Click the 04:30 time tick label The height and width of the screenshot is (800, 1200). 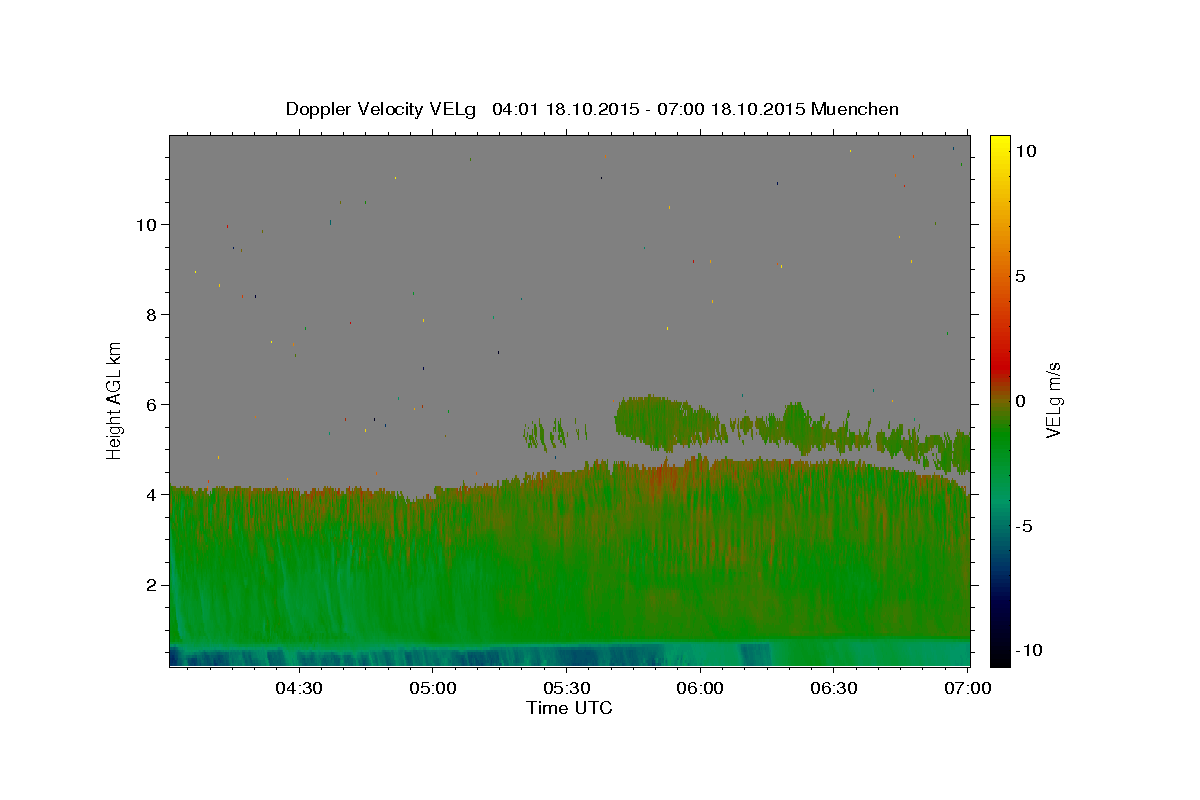tap(298, 688)
